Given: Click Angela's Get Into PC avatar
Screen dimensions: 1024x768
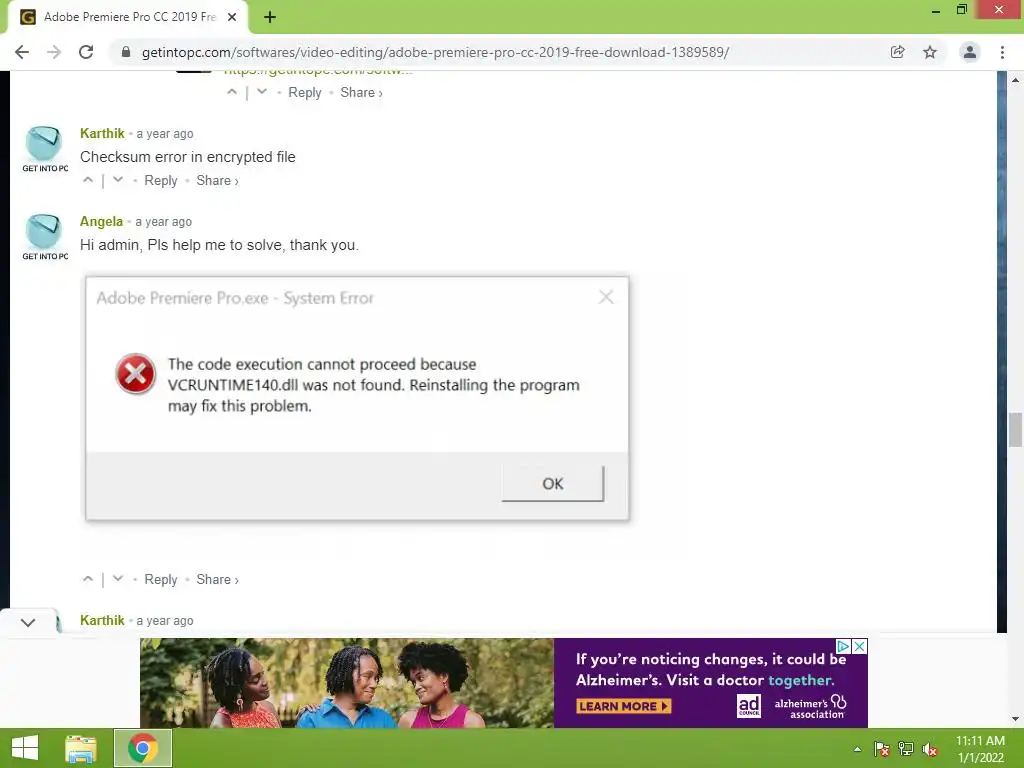Looking at the screenshot, I should [x=44, y=236].
